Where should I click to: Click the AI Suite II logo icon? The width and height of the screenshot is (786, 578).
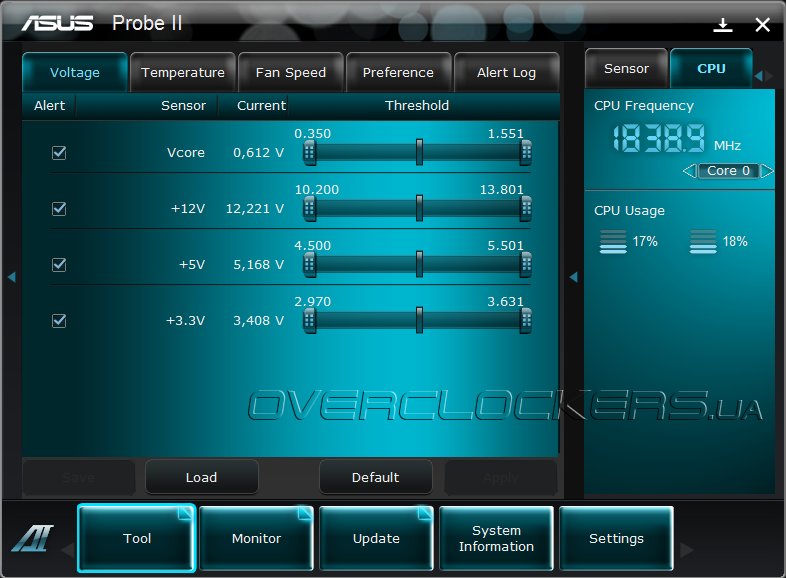(33, 538)
